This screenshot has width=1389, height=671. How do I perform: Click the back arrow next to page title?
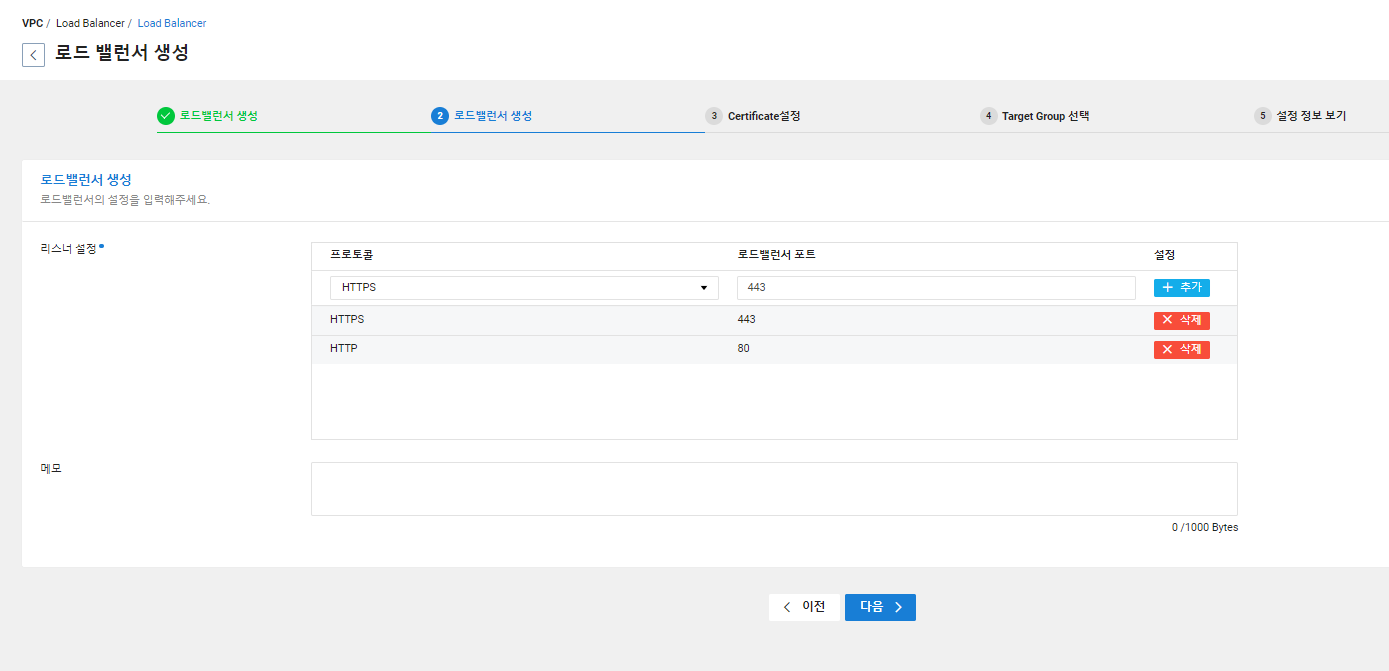[x=33, y=54]
